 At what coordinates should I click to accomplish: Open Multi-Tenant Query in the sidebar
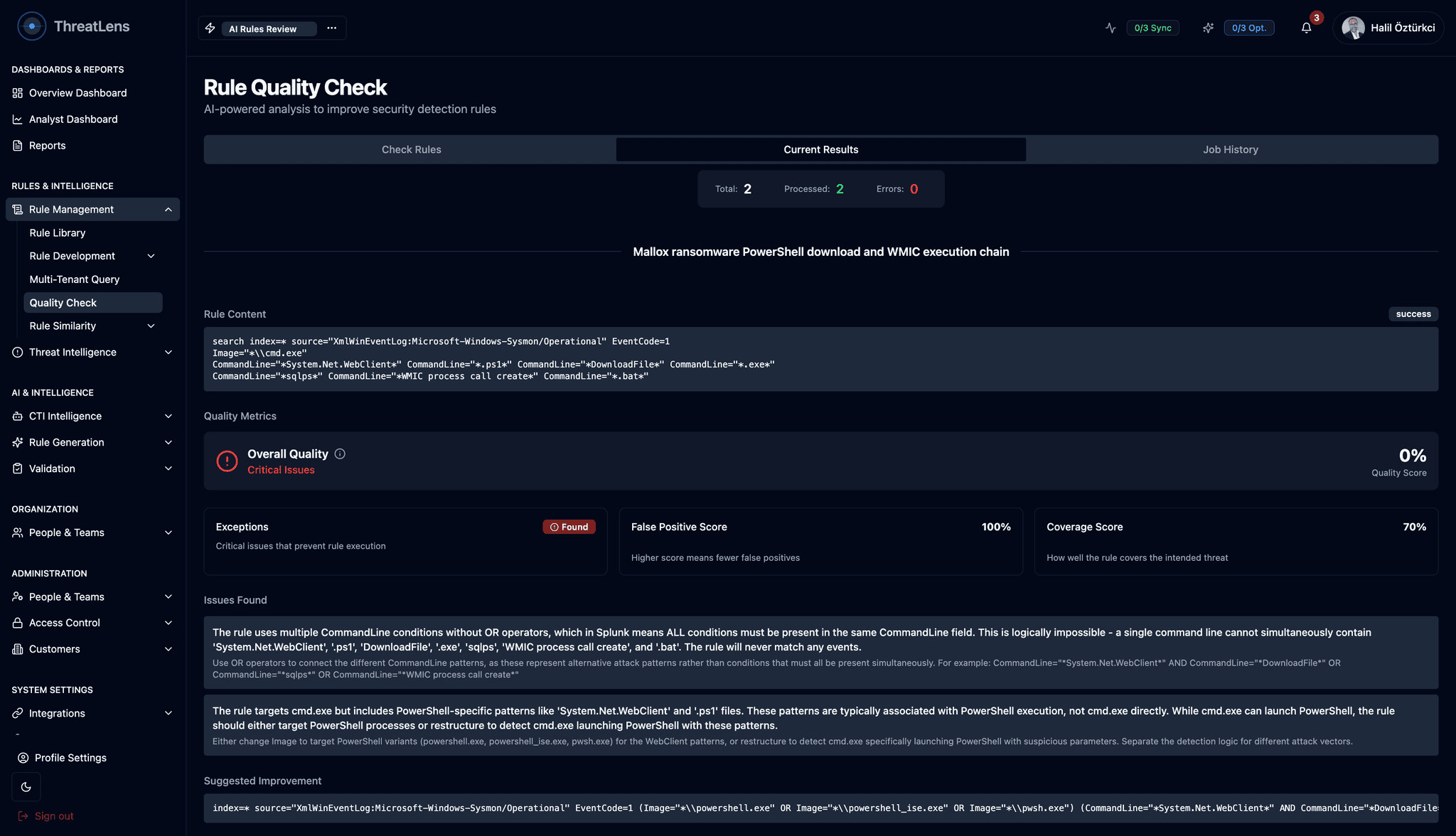click(x=75, y=279)
